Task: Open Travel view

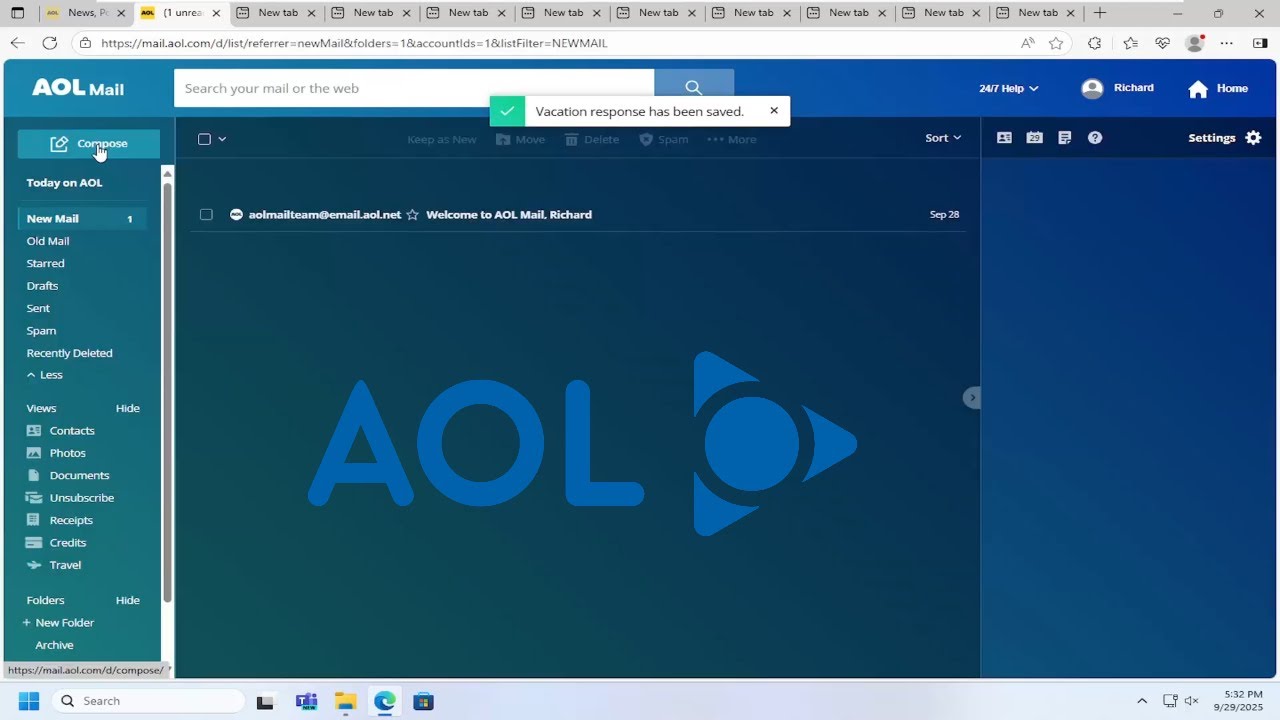Action: (x=54, y=565)
